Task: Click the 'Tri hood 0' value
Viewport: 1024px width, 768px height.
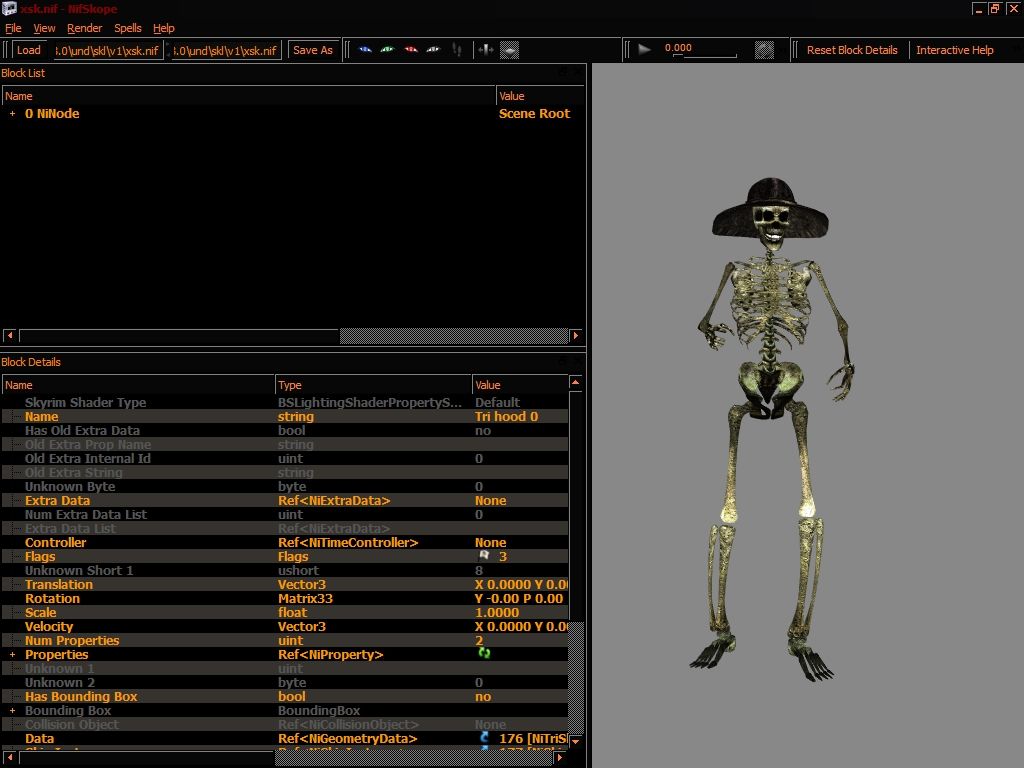Action: pos(506,417)
